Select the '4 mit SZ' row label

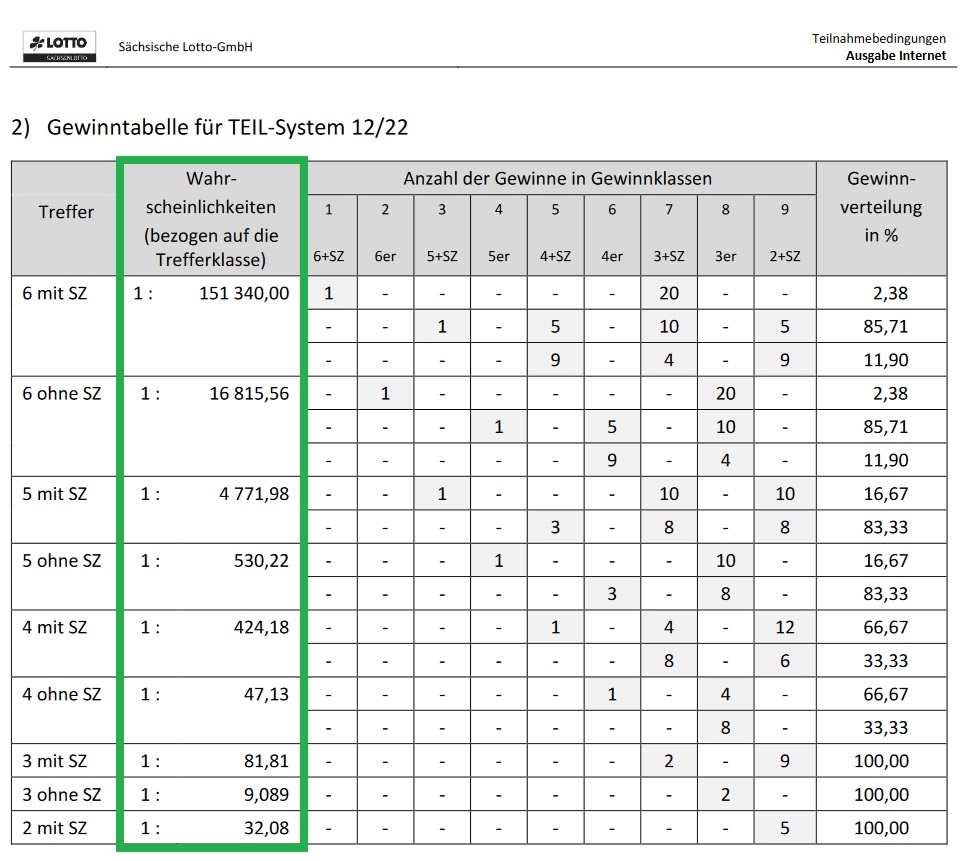[55, 628]
